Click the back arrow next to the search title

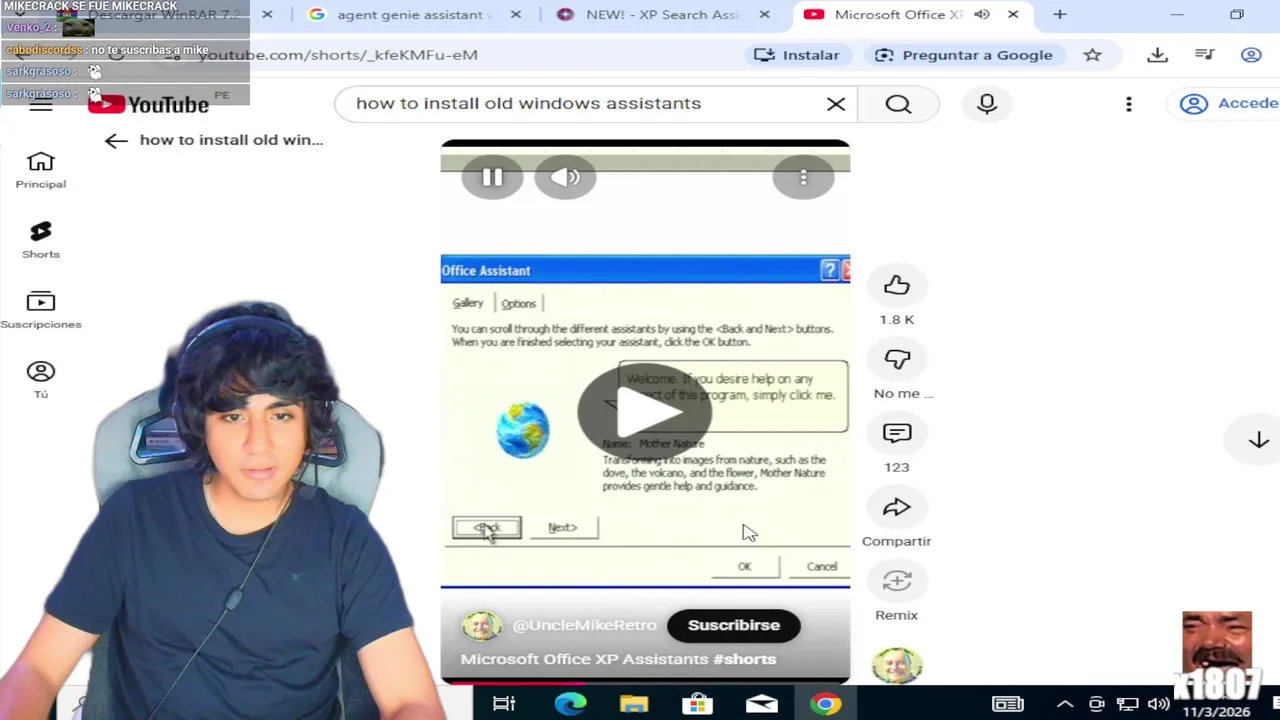116,141
